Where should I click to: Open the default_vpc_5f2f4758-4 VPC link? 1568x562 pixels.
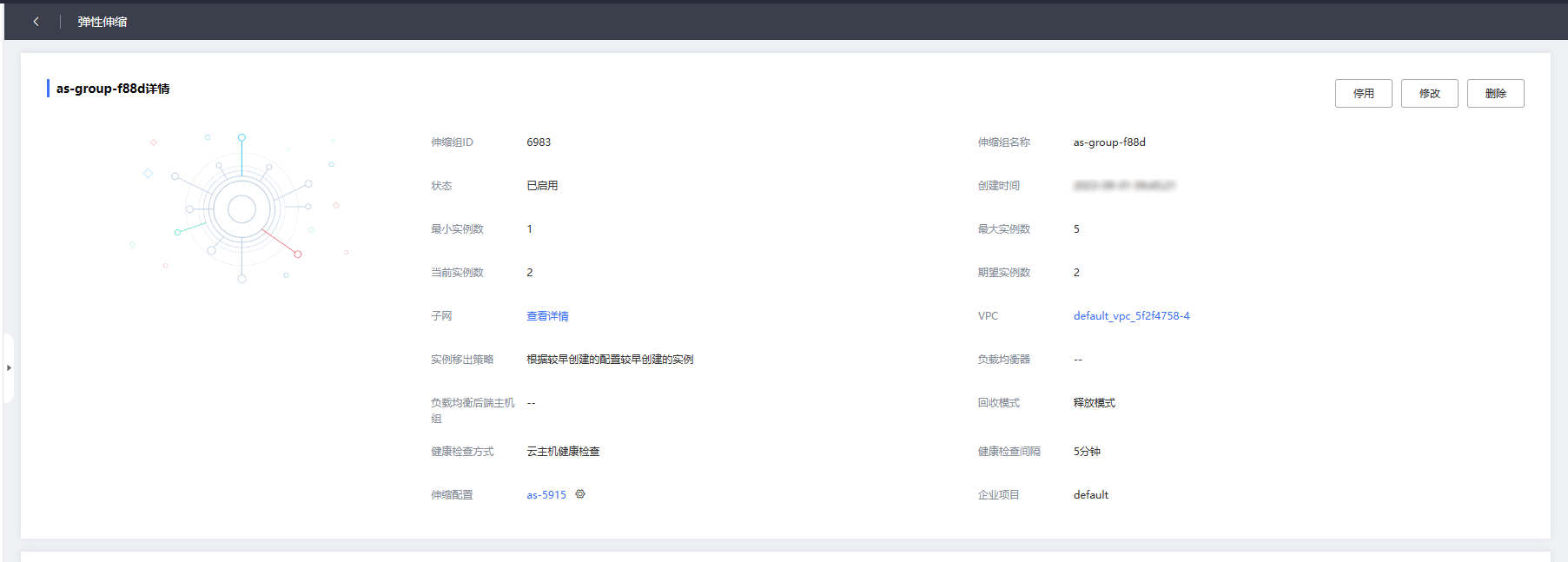(1131, 316)
